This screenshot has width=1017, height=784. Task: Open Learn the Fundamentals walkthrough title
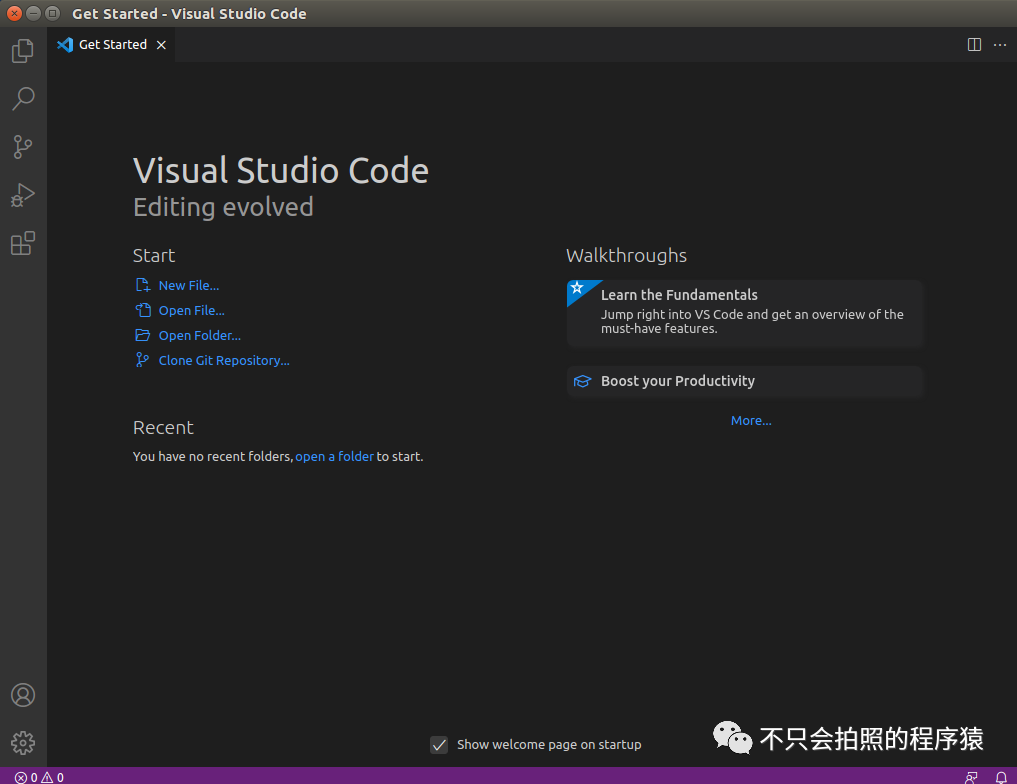coord(679,295)
